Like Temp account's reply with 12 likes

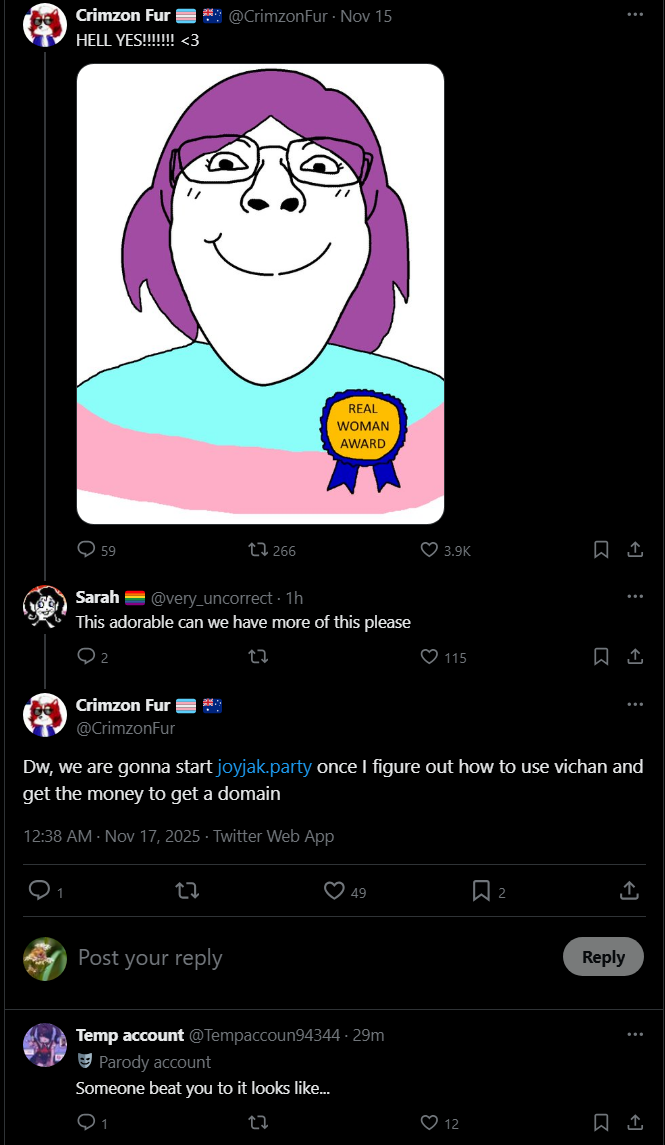(430, 1123)
